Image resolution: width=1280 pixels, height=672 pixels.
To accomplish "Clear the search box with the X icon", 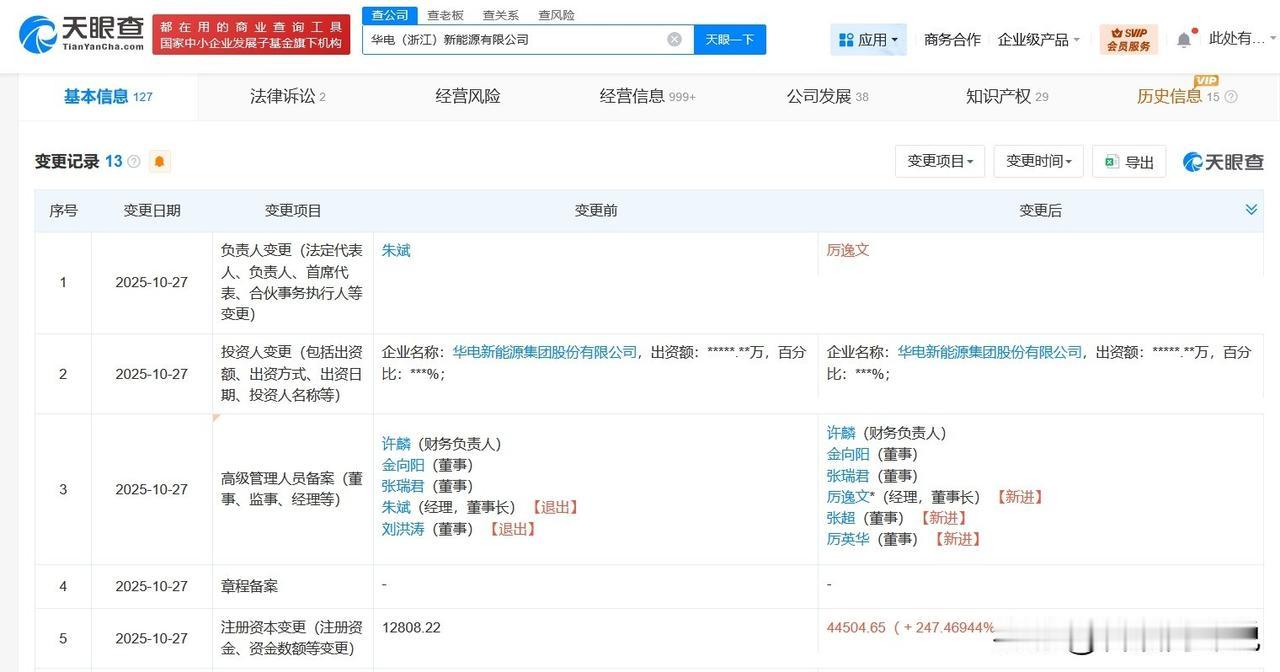I will click(x=675, y=39).
